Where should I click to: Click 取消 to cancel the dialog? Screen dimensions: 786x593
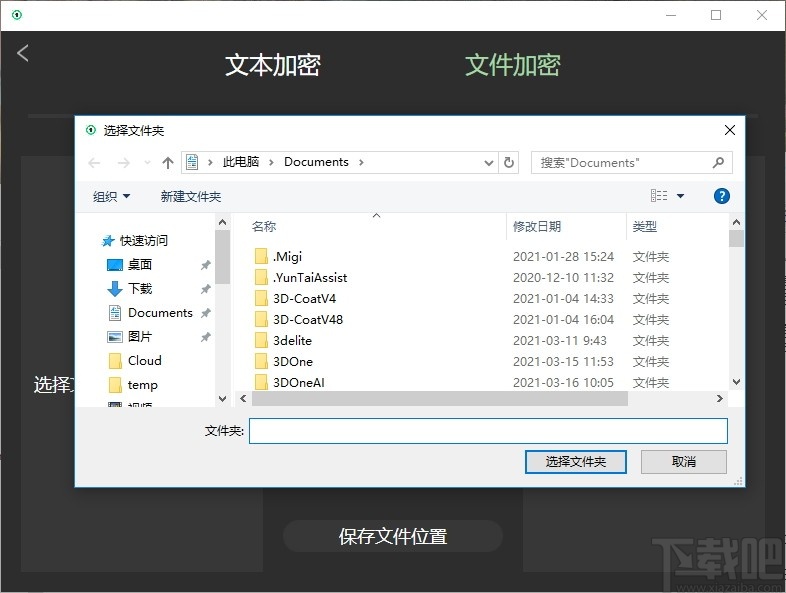pos(684,462)
